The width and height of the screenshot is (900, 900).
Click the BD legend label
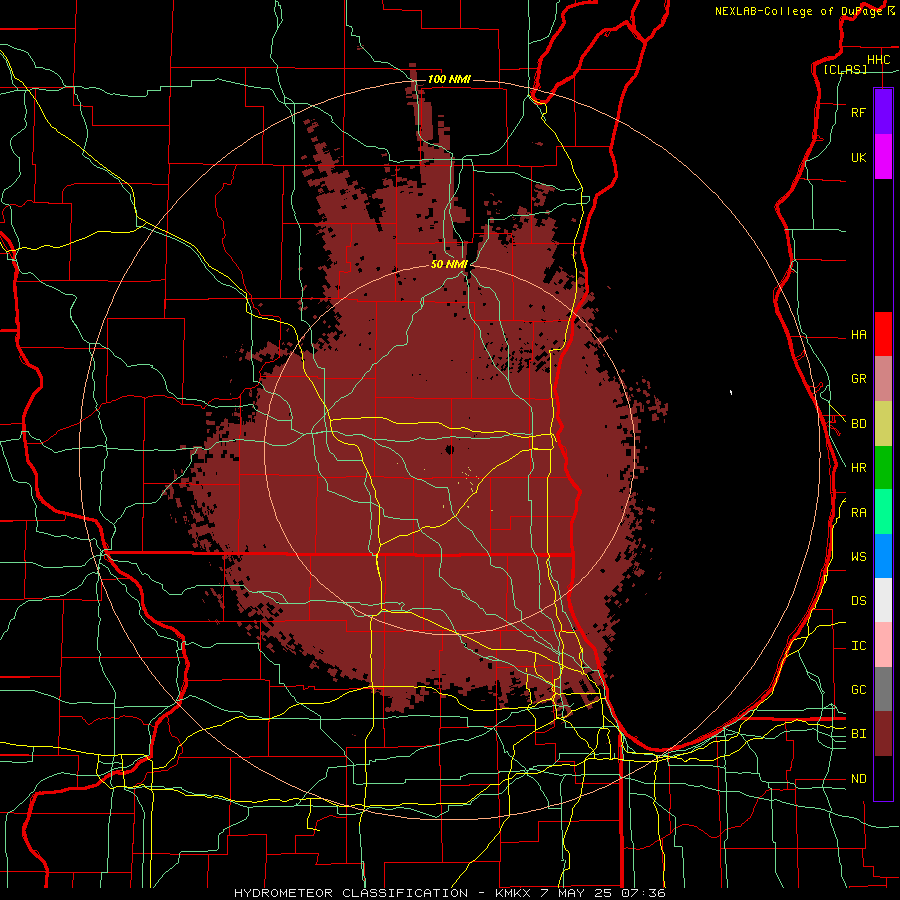(x=858, y=424)
